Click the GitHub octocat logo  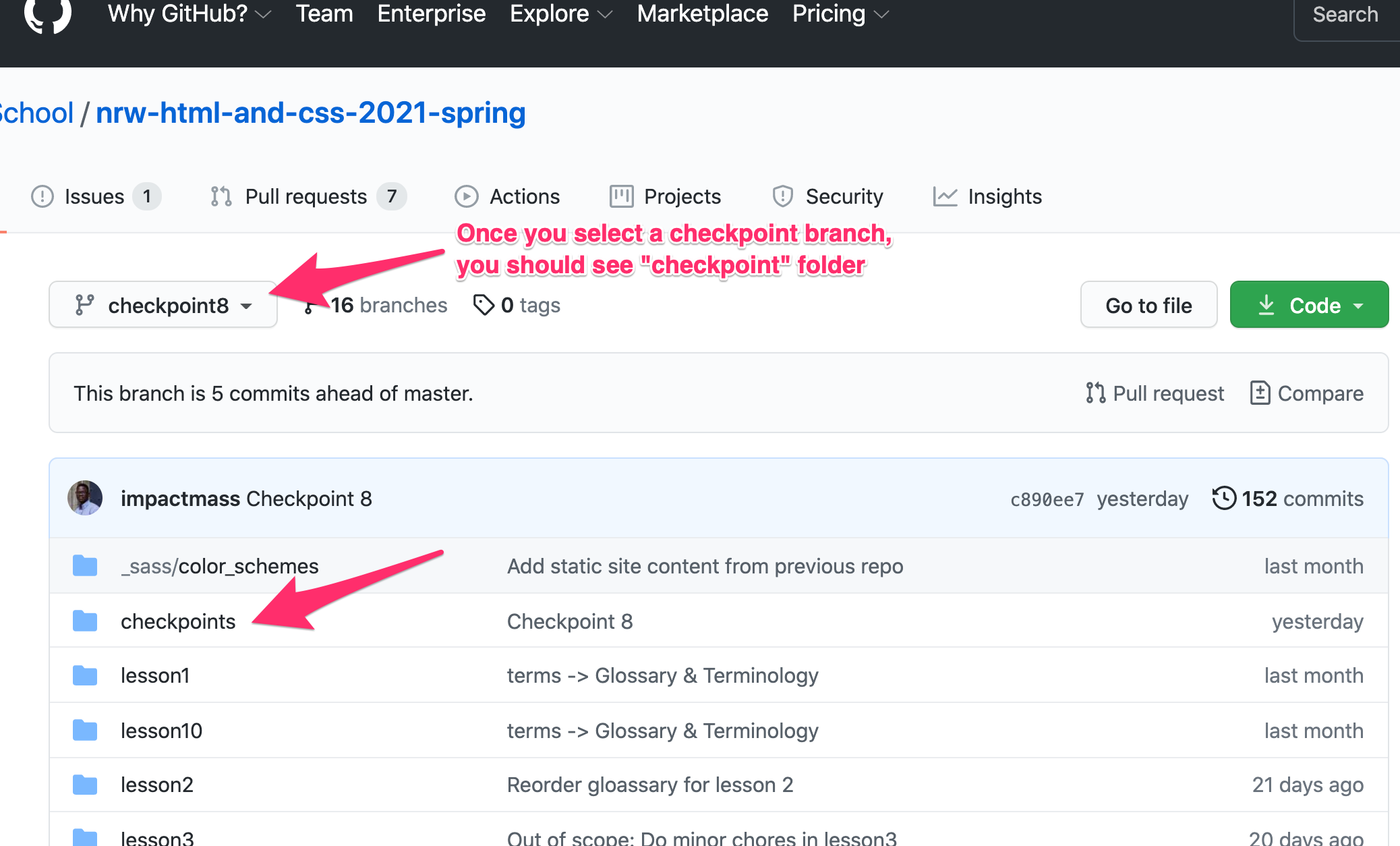(47, 13)
